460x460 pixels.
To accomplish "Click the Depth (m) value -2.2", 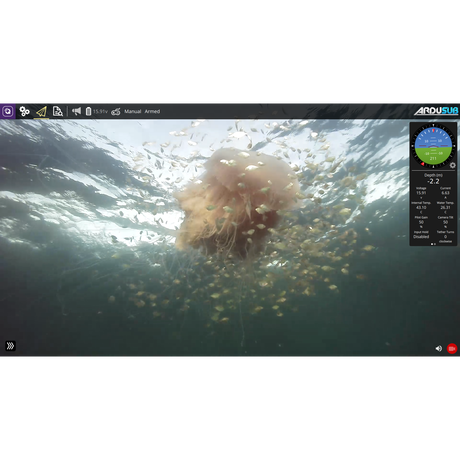I will pyautogui.click(x=433, y=181).
